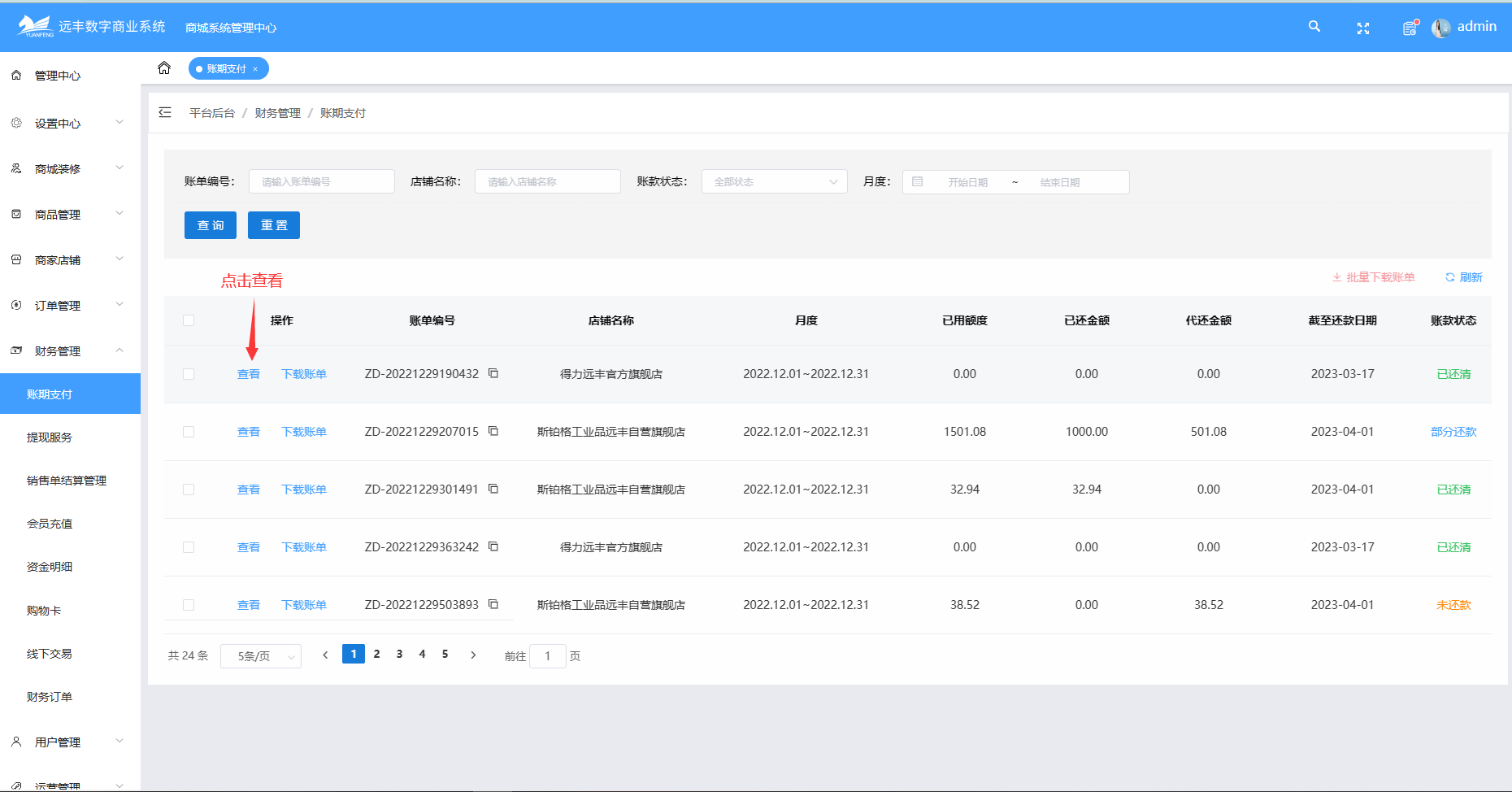Image resolution: width=1512 pixels, height=792 pixels.
Task: Click the search magnifier icon in header
Action: [1314, 27]
